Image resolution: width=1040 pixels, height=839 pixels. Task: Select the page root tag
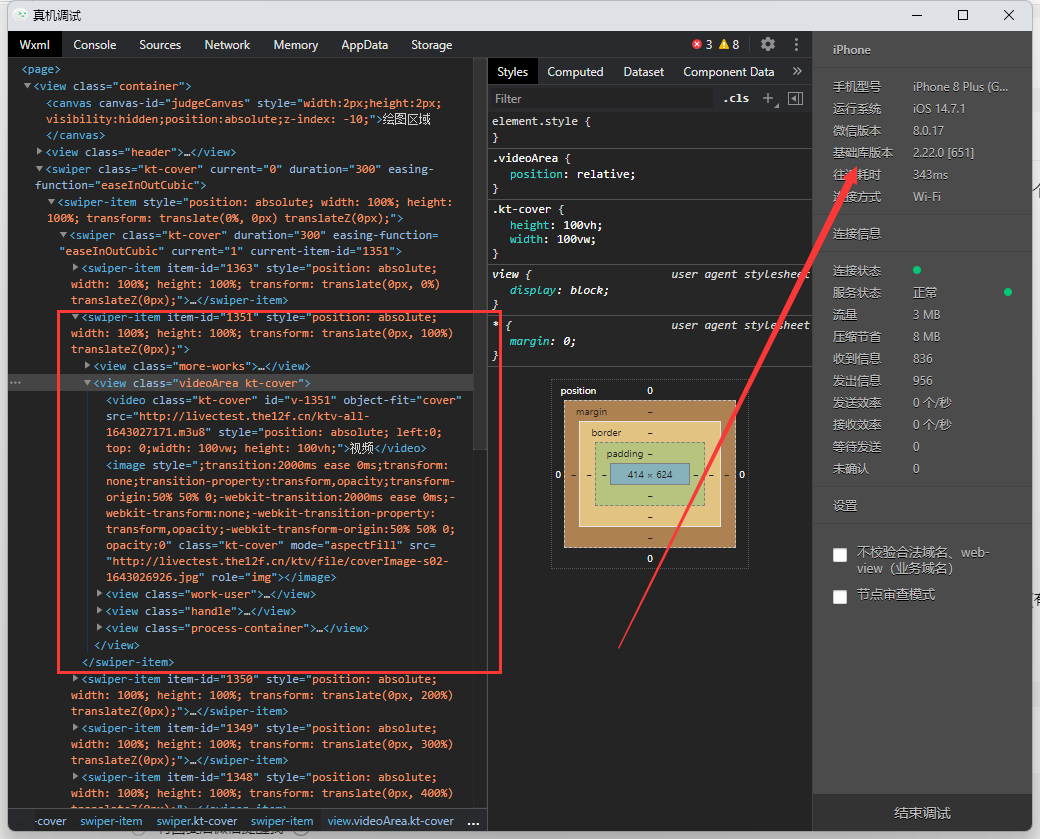(x=41, y=69)
